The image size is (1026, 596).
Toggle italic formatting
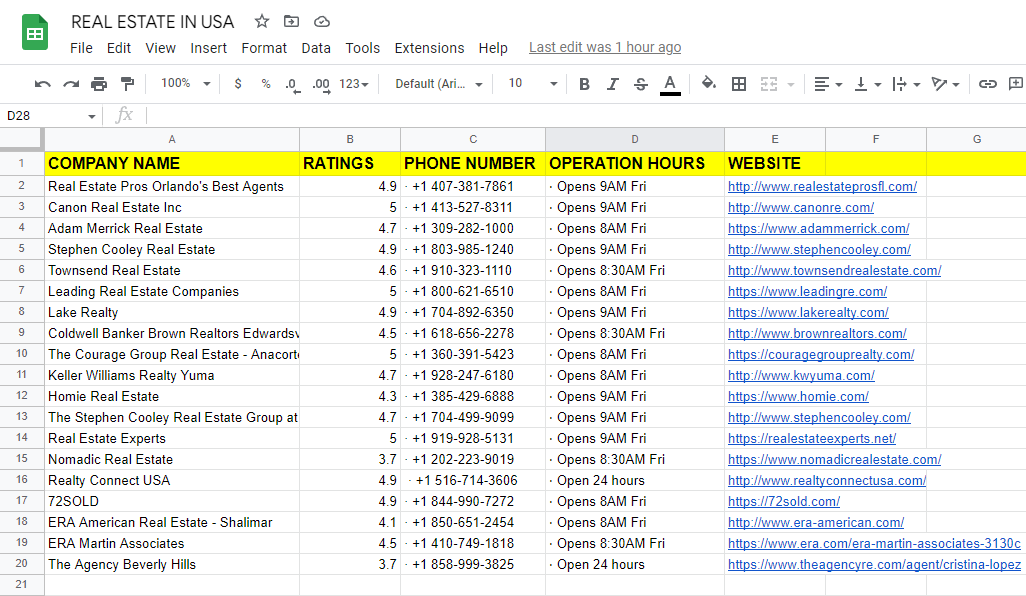(612, 84)
